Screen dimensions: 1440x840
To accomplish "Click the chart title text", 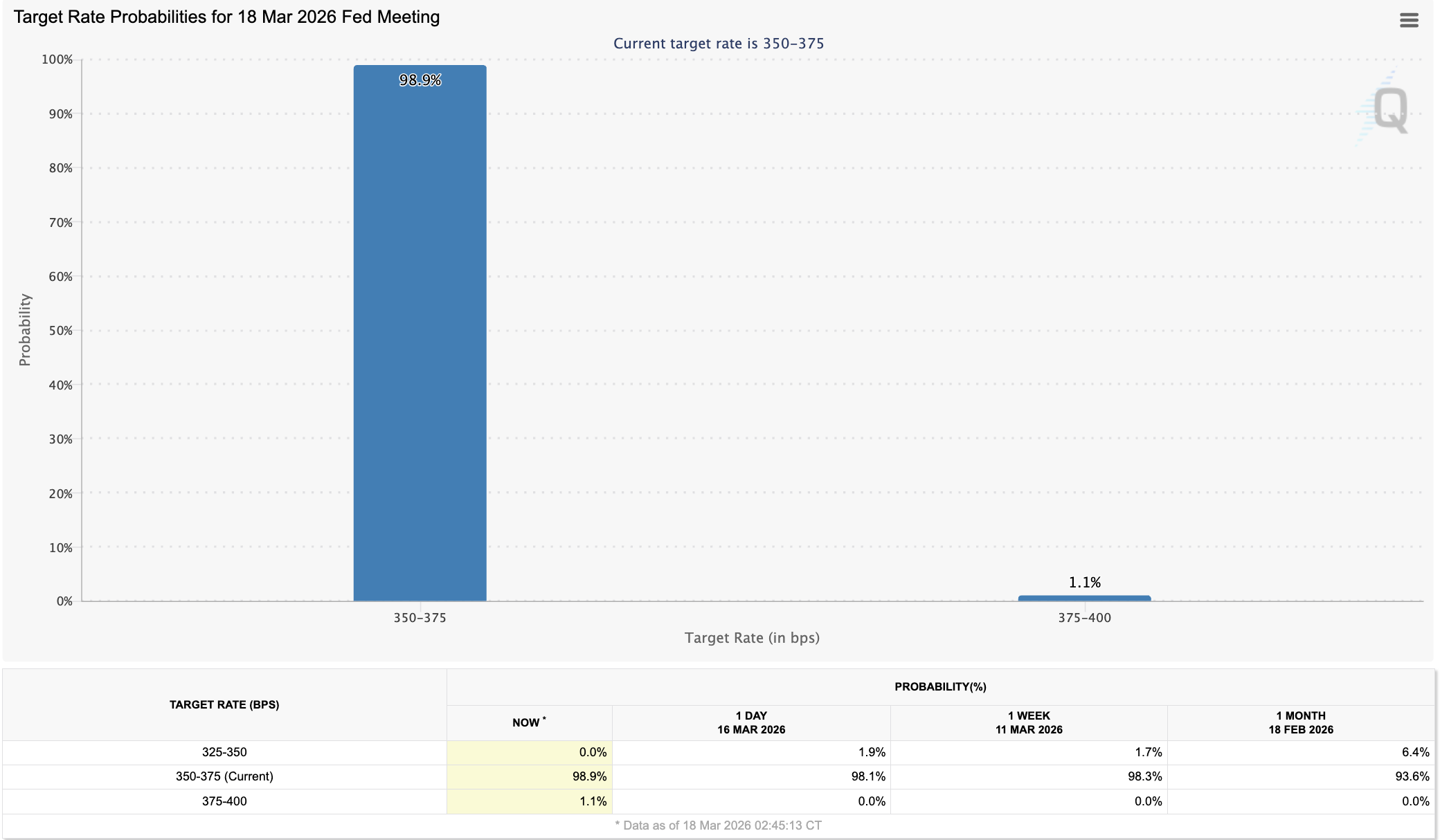I will (x=226, y=17).
